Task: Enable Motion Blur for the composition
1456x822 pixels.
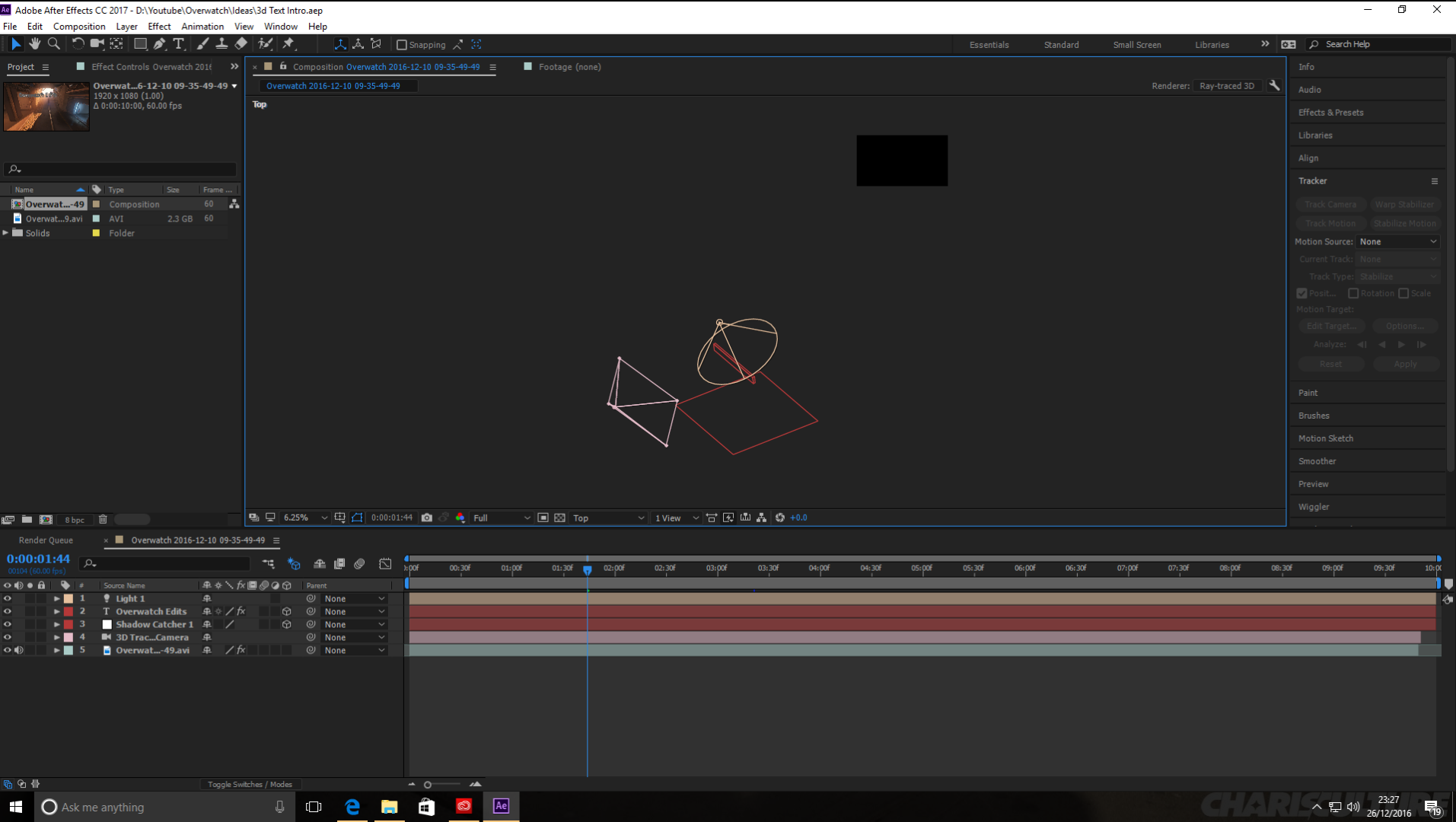Action: click(x=360, y=564)
